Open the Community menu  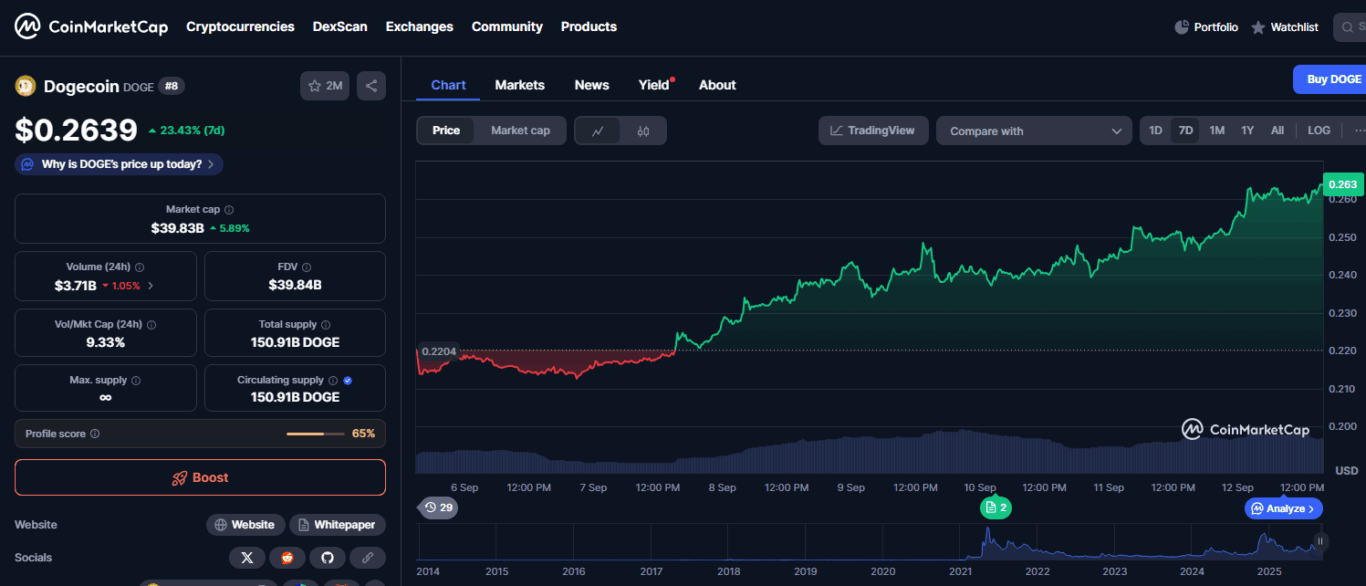[x=507, y=27]
